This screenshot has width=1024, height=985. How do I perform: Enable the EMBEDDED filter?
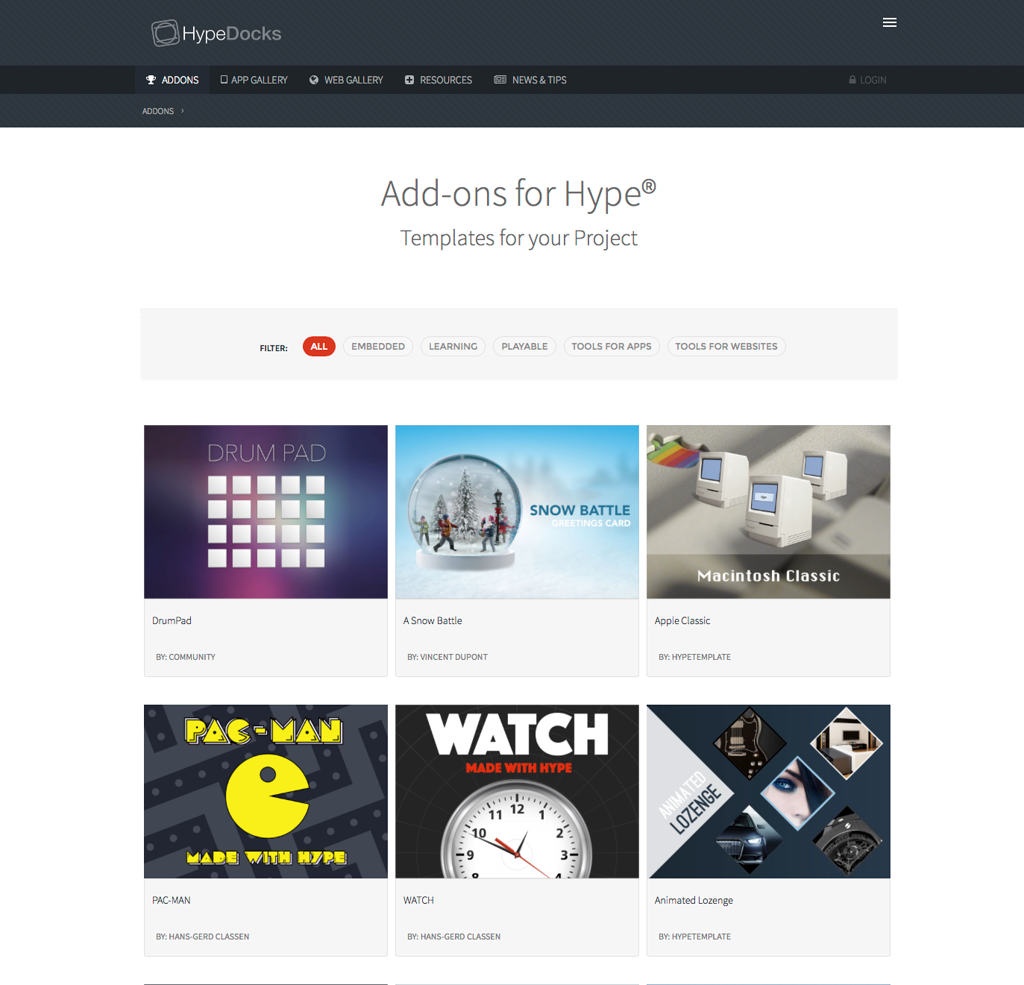click(x=378, y=346)
